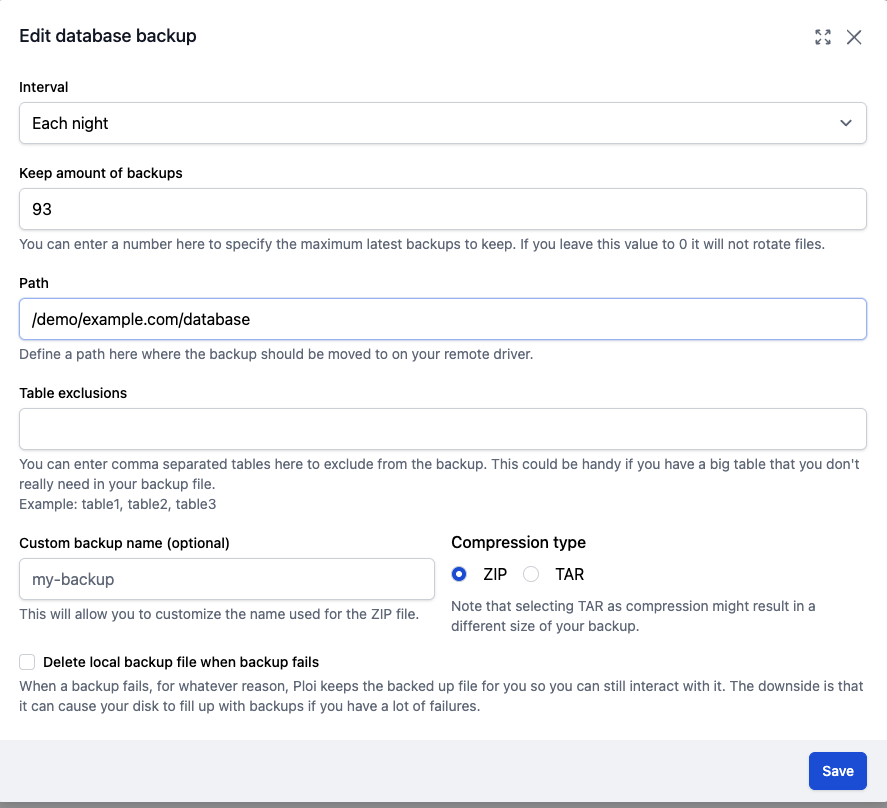Choose the TAR compression radio button
Screen dimensions: 887x808
[531, 574]
